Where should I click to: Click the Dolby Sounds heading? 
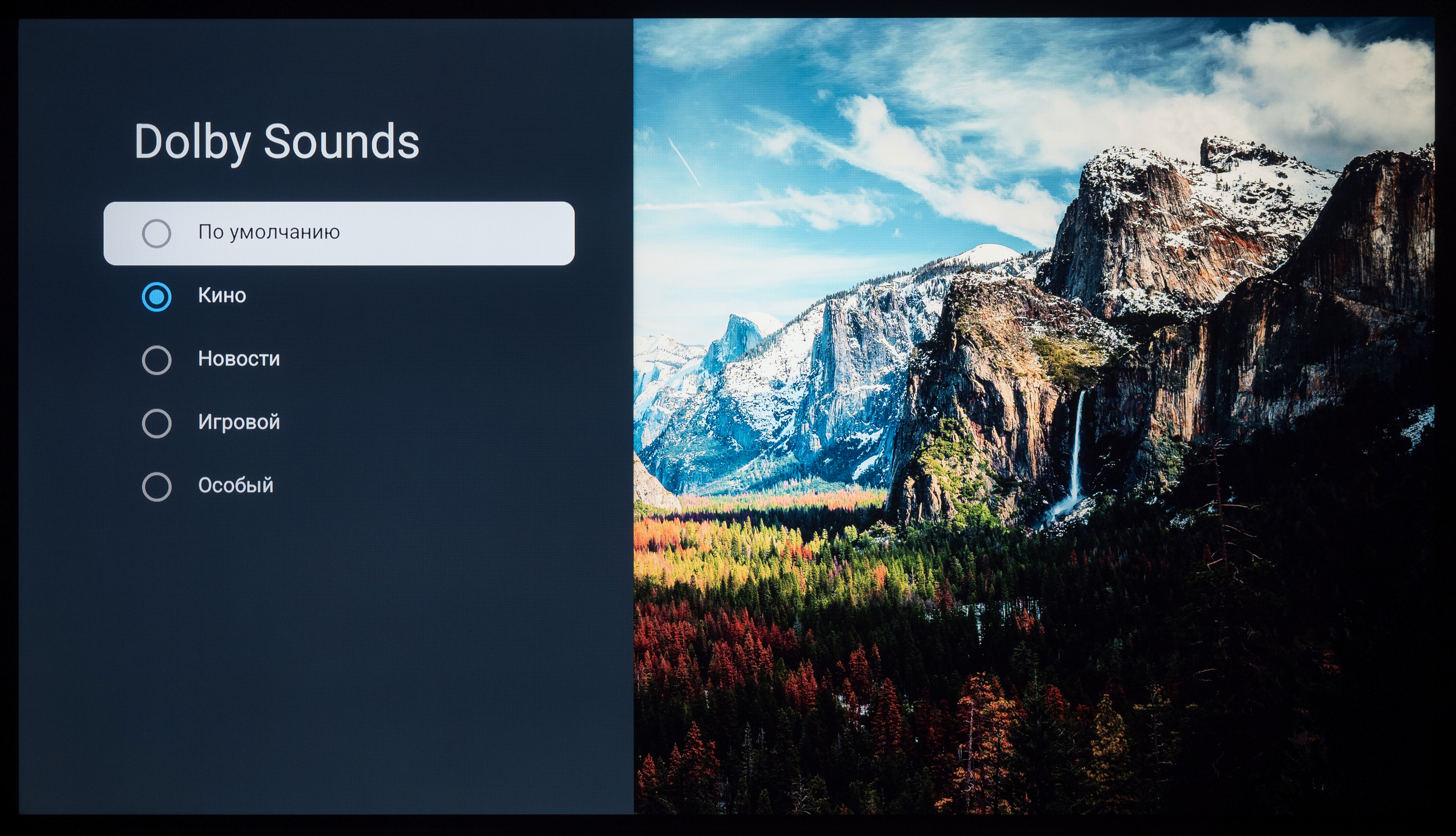pyautogui.click(x=277, y=142)
